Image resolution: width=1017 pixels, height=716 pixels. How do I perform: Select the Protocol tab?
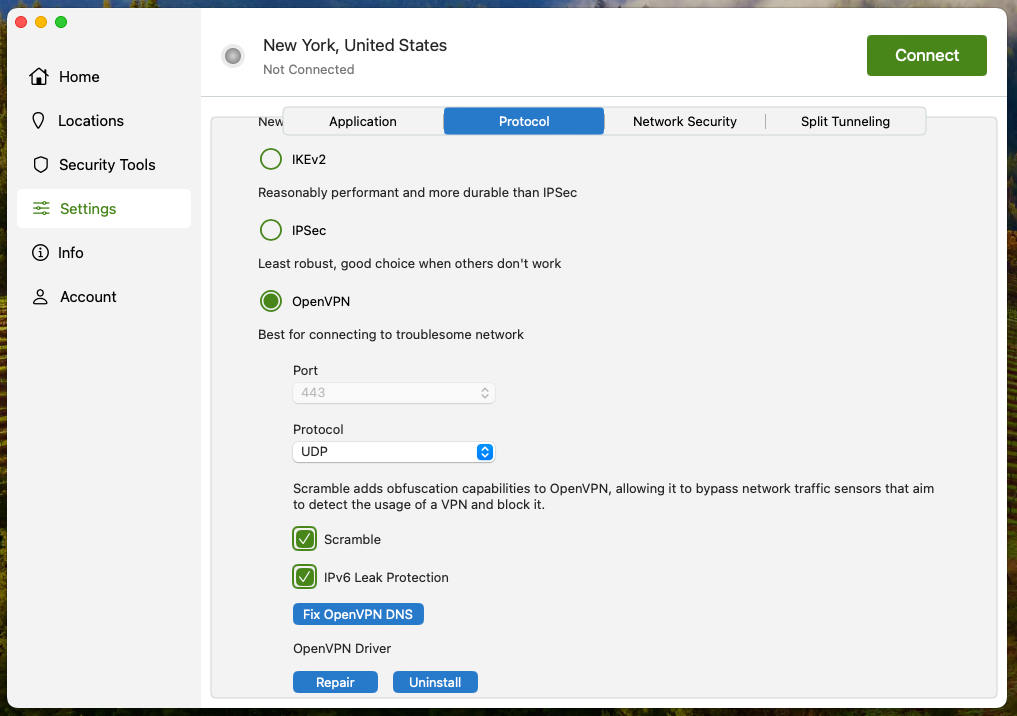[524, 121]
